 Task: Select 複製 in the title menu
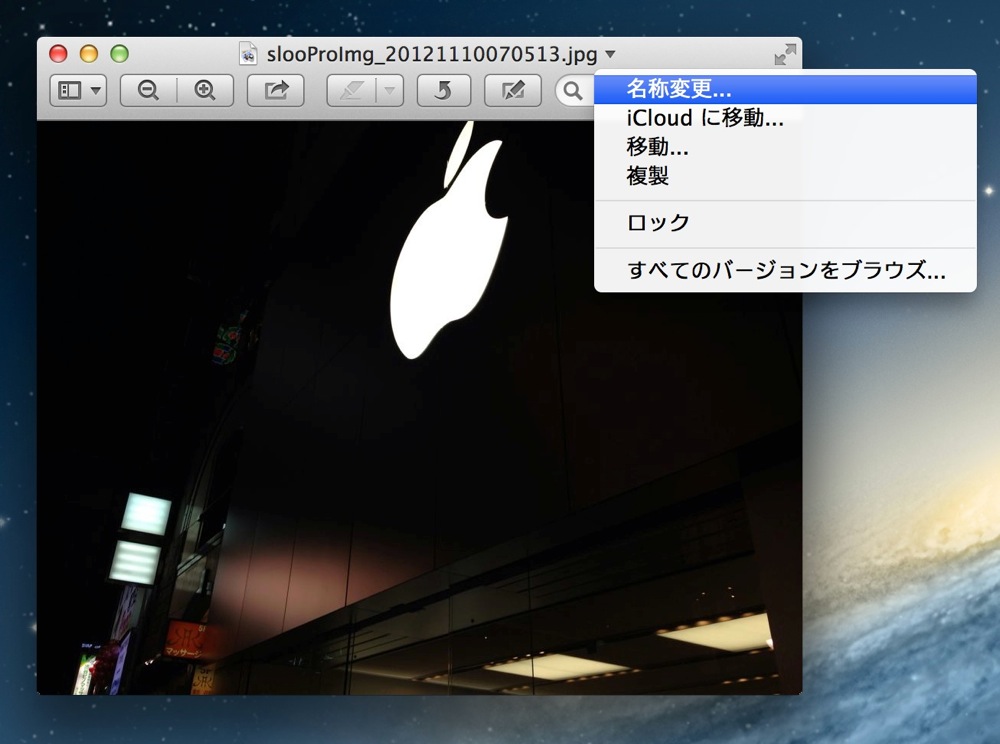tap(785, 175)
